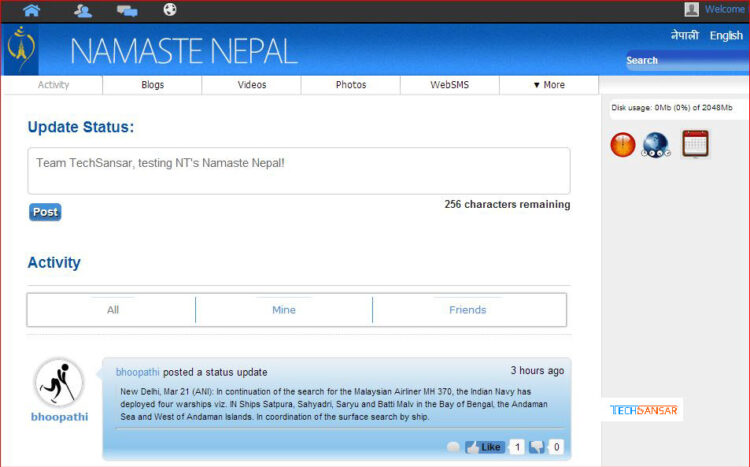Open the Activity menu tab

click(x=53, y=85)
